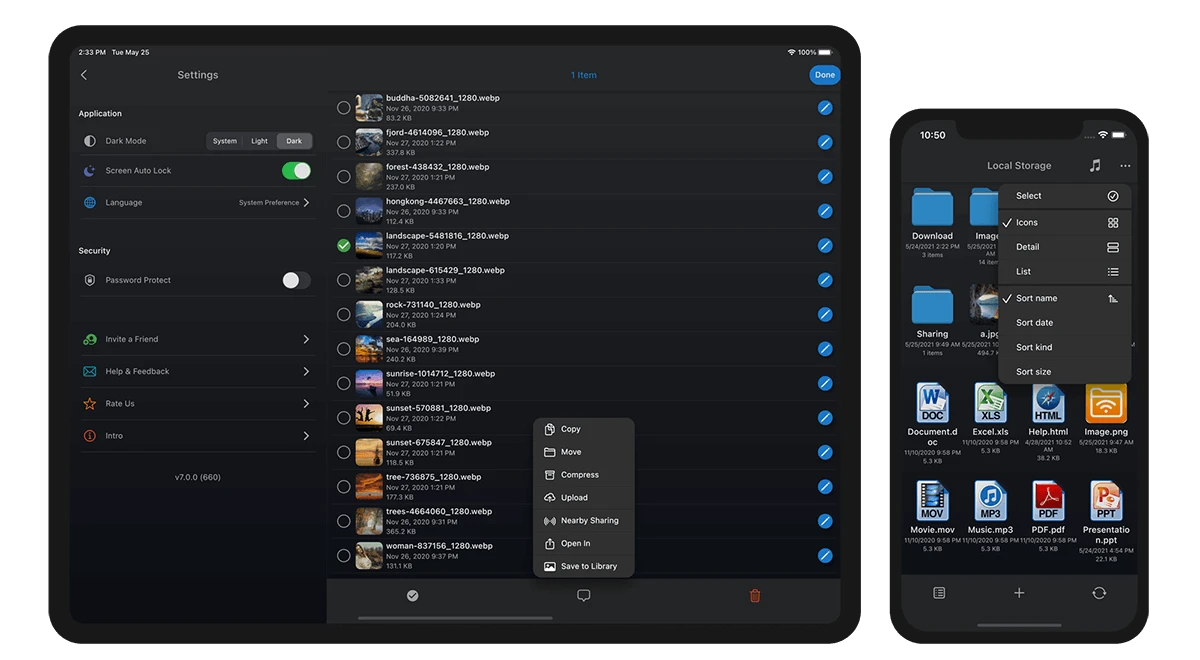Toggle Screen Auto Lock off
Screen dimensions: 1200x660
(295, 171)
